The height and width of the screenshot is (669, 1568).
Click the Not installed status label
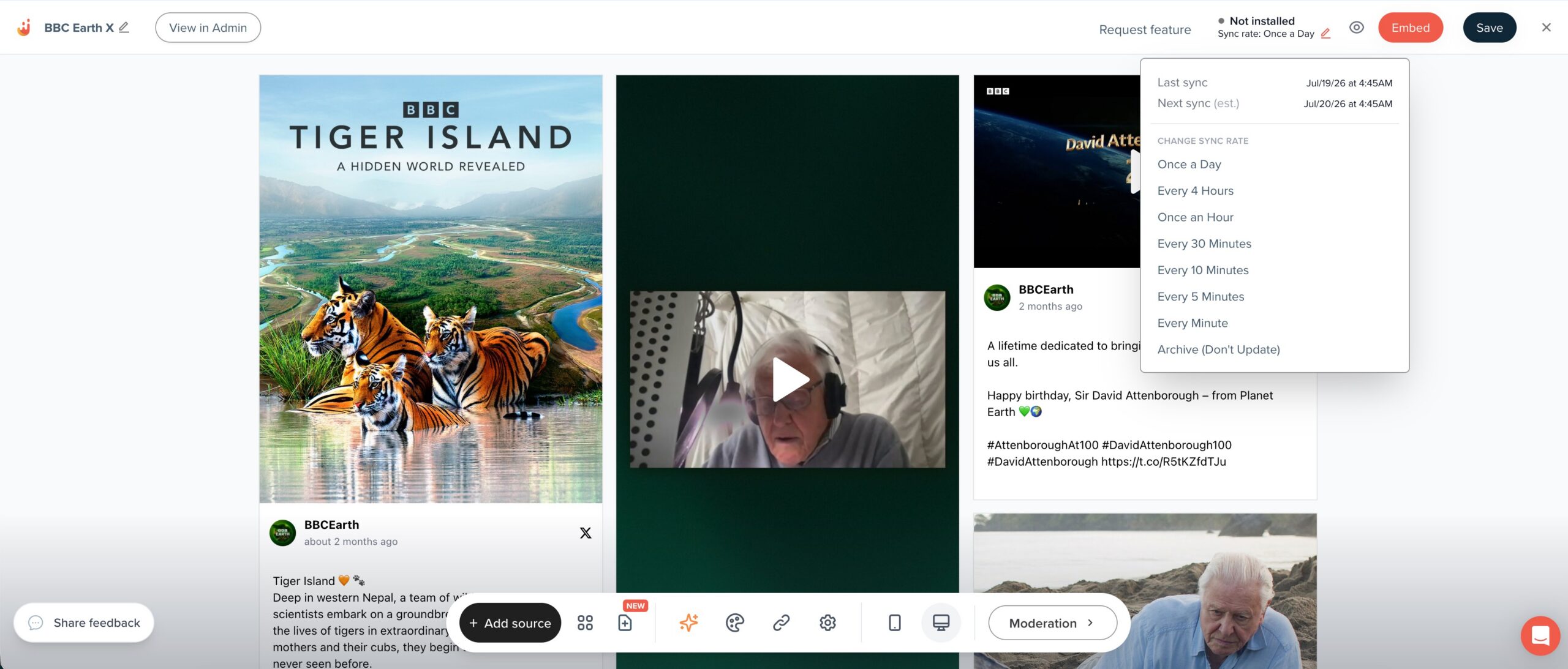1262,21
